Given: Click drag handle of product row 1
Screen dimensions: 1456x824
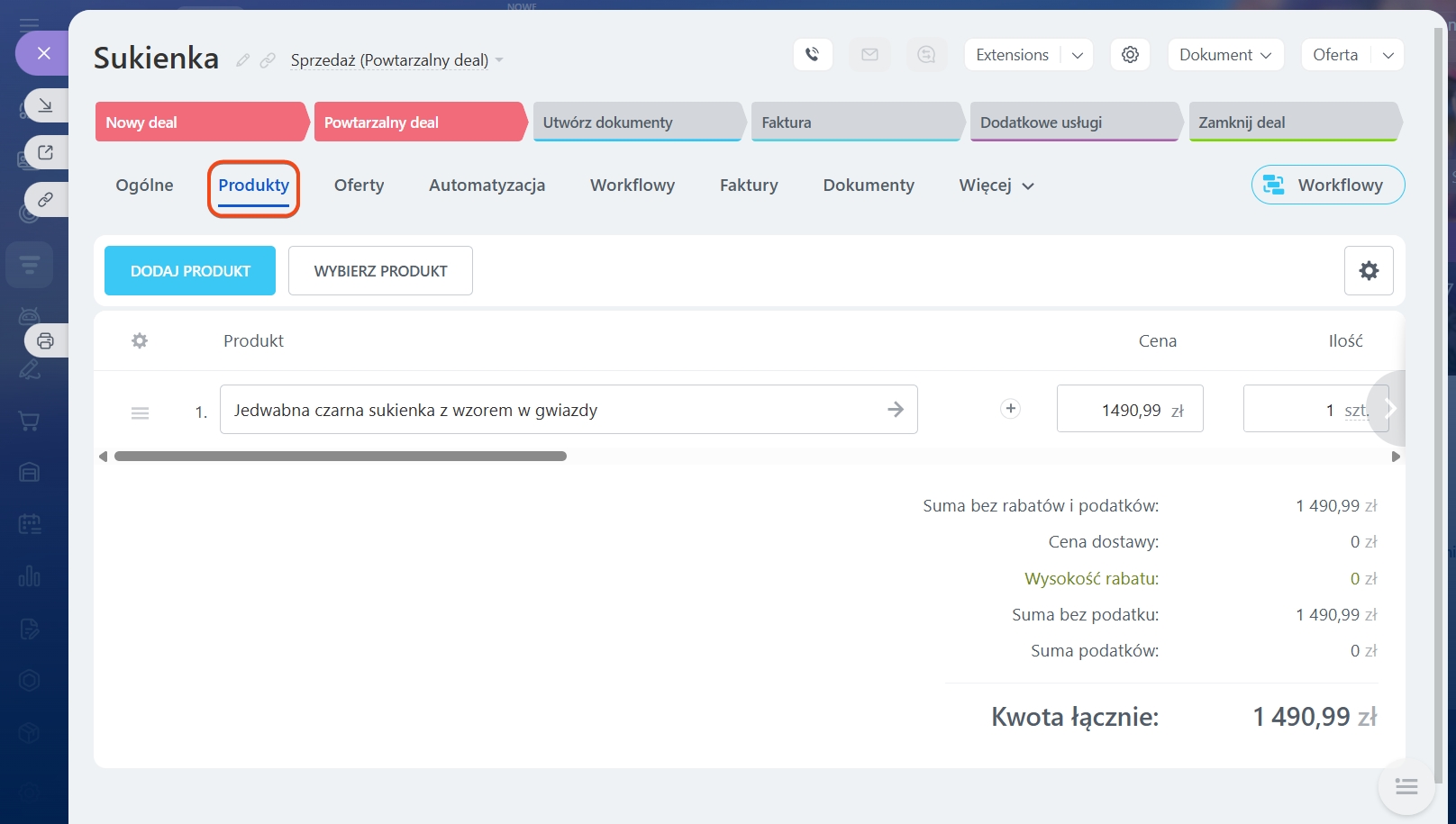Looking at the screenshot, I should [140, 412].
